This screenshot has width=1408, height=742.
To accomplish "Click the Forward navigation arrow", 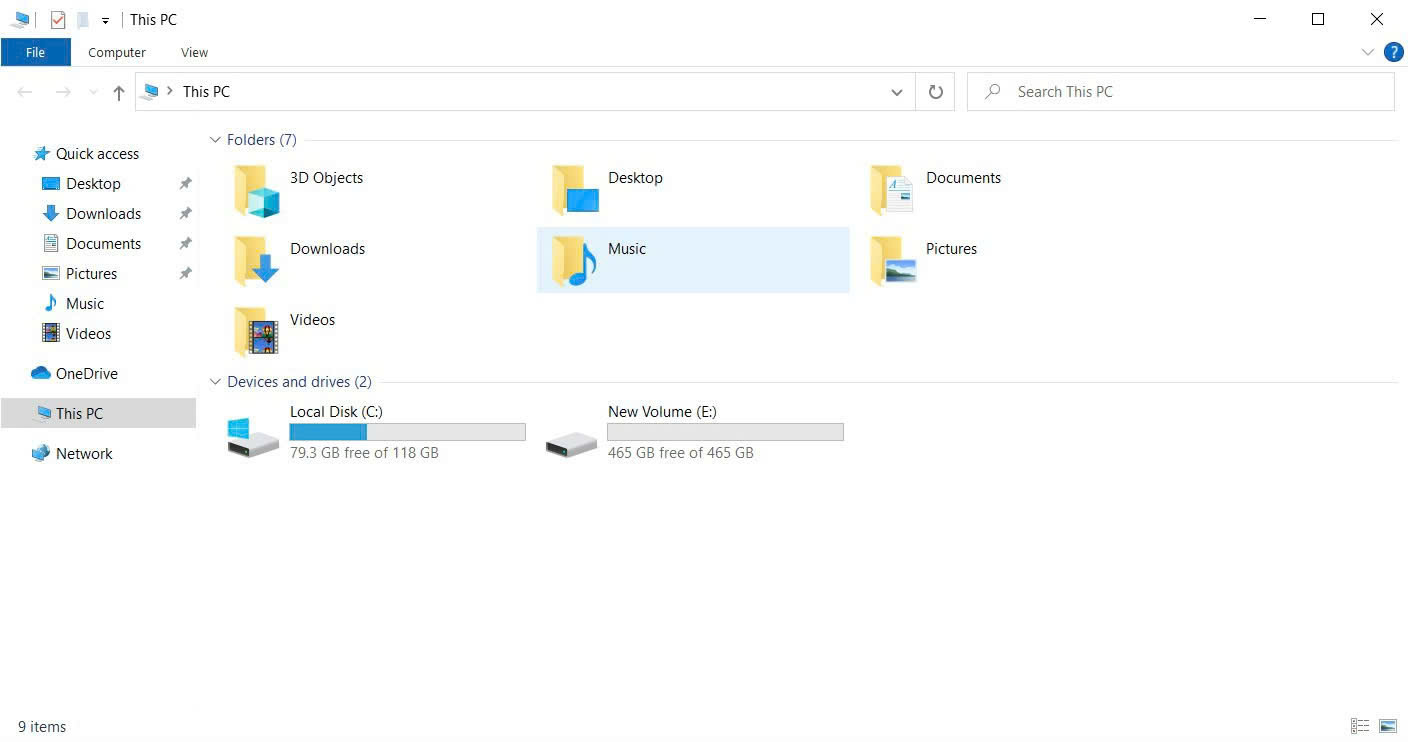I will point(63,92).
